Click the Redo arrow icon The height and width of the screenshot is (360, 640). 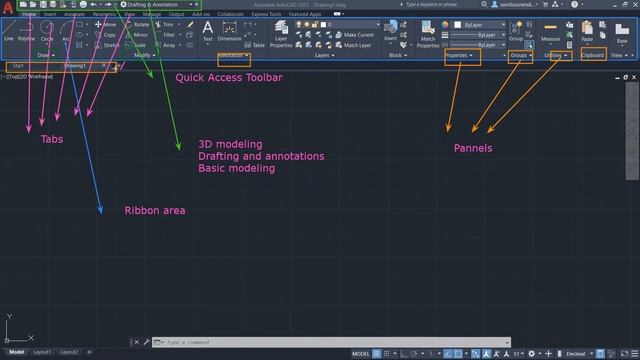coord(108,4)
